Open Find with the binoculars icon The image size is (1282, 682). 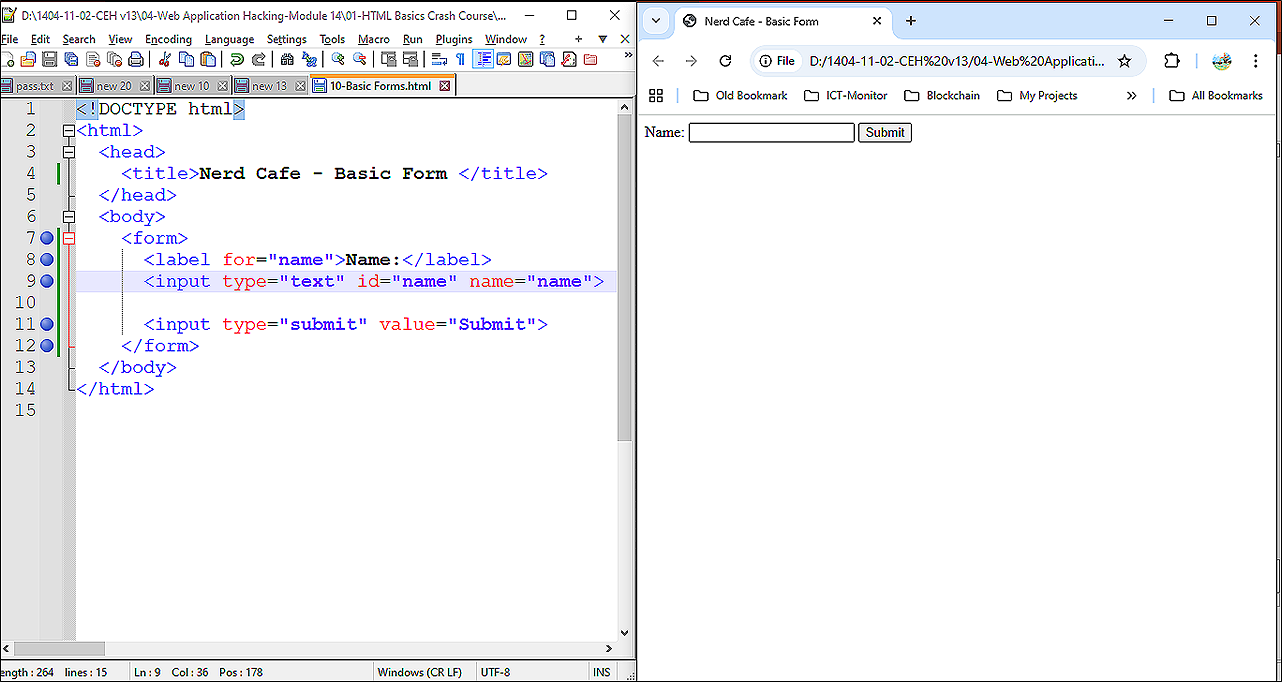pyautogui.click(x=287, y=60)
